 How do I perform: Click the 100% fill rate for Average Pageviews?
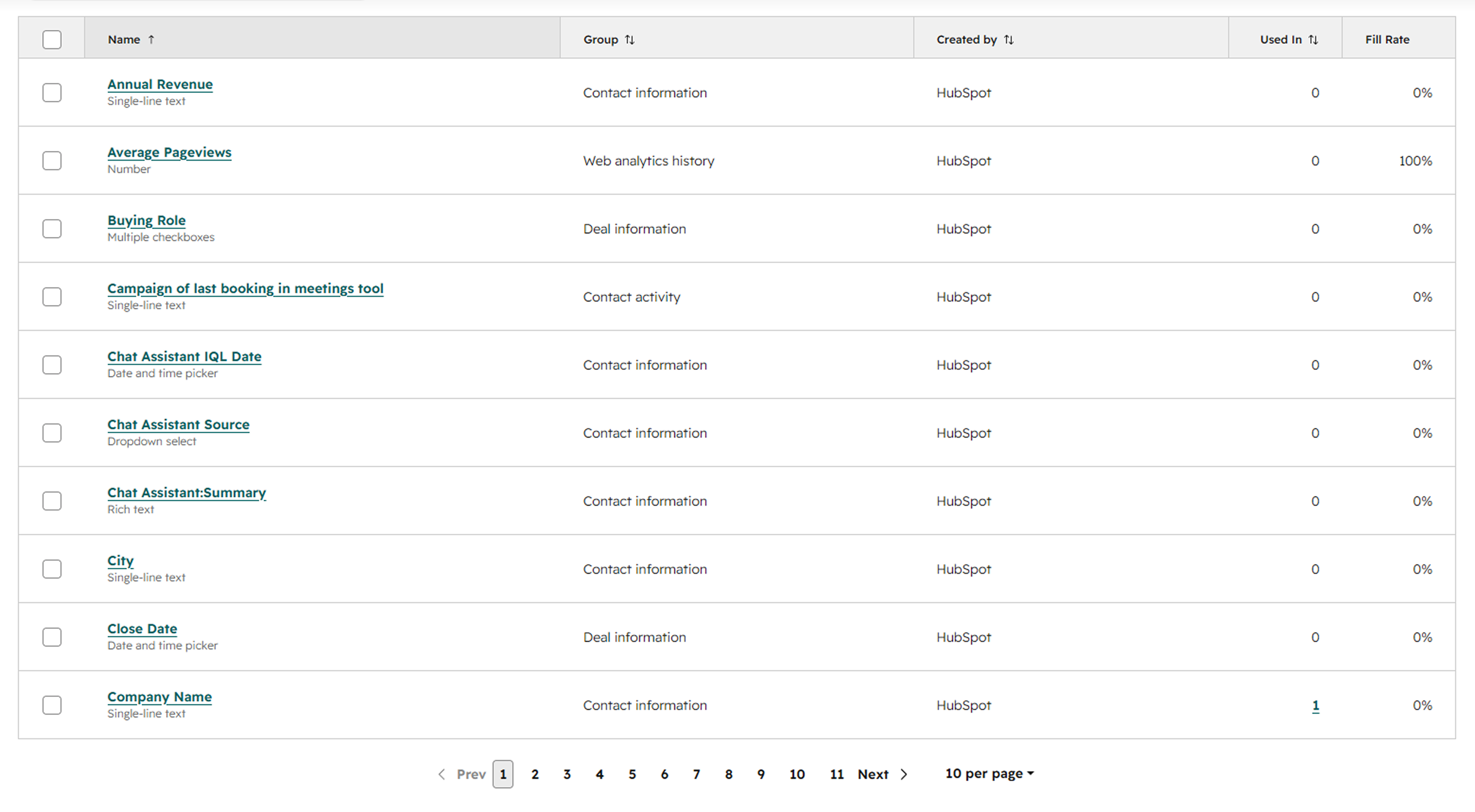1415,161
